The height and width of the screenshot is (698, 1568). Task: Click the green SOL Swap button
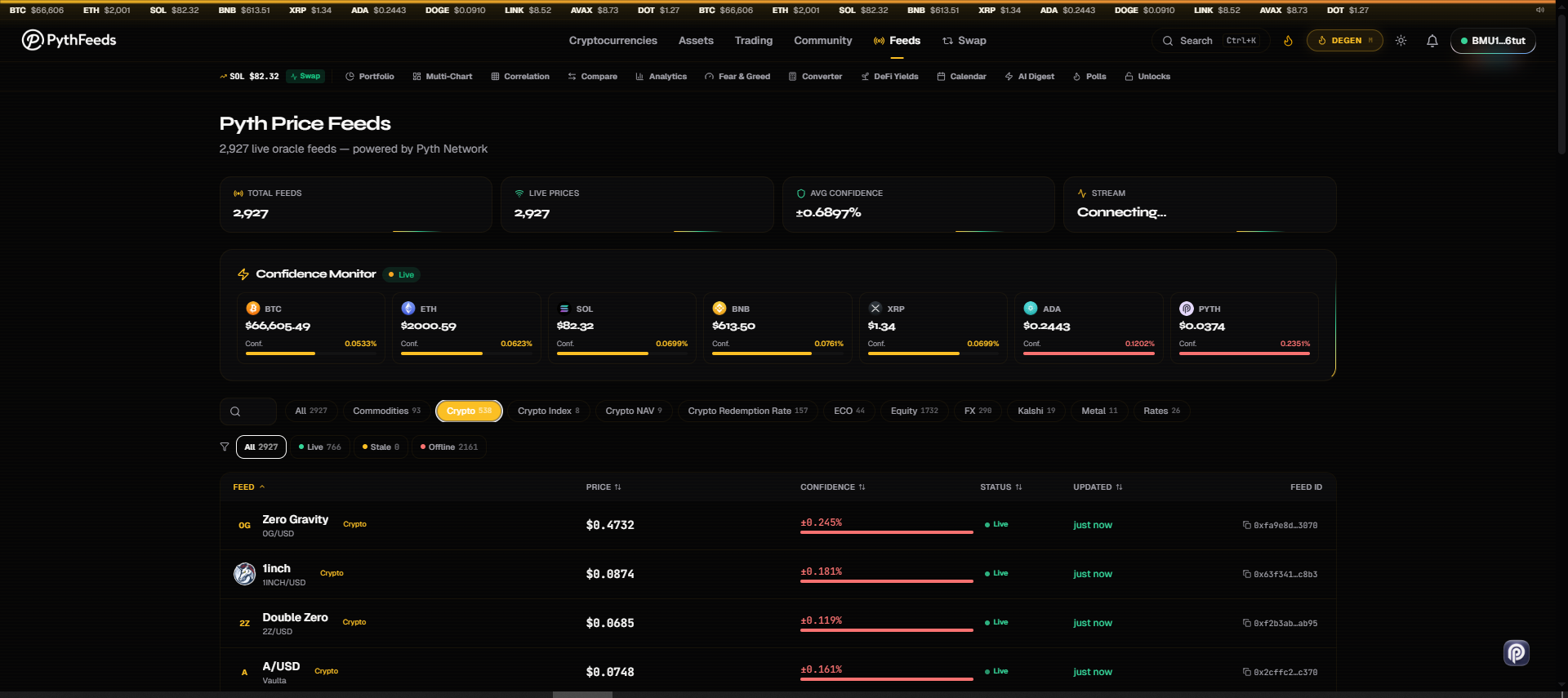(x=305, y=76)
